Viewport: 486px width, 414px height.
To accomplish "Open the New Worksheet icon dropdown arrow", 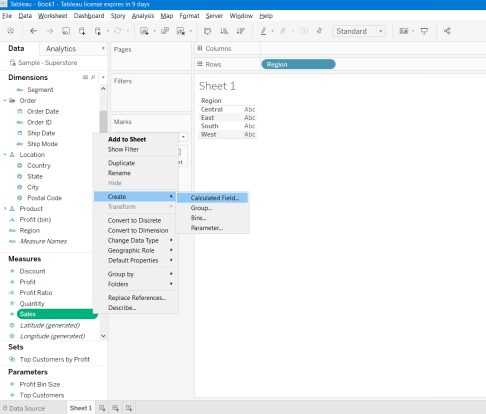I will pyautogui.click(x=154, y=31).
